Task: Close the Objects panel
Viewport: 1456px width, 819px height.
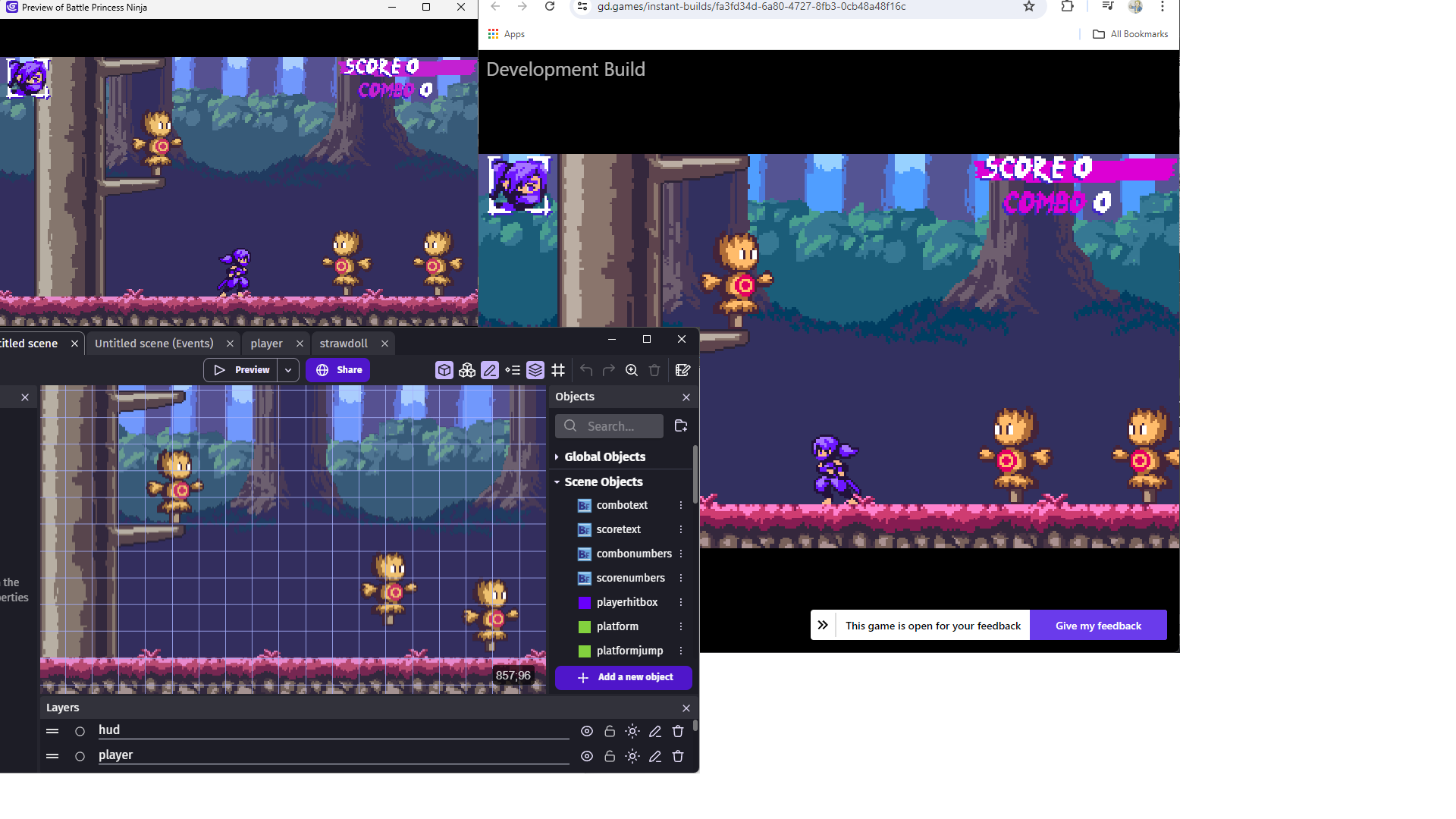Action: pyautogui.click(x=686, y=397)
